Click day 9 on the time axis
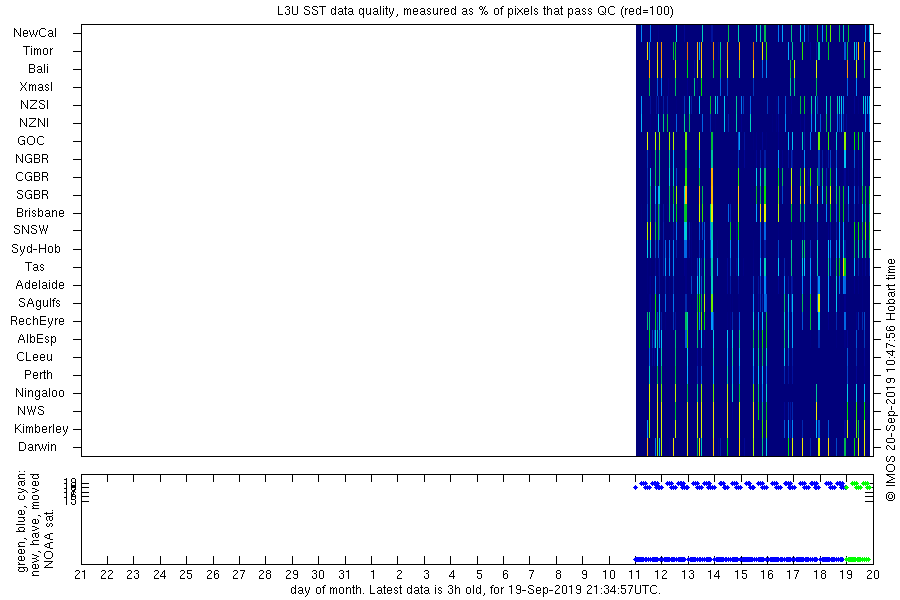This screenshot has height=600, width=900. [584, 575]
